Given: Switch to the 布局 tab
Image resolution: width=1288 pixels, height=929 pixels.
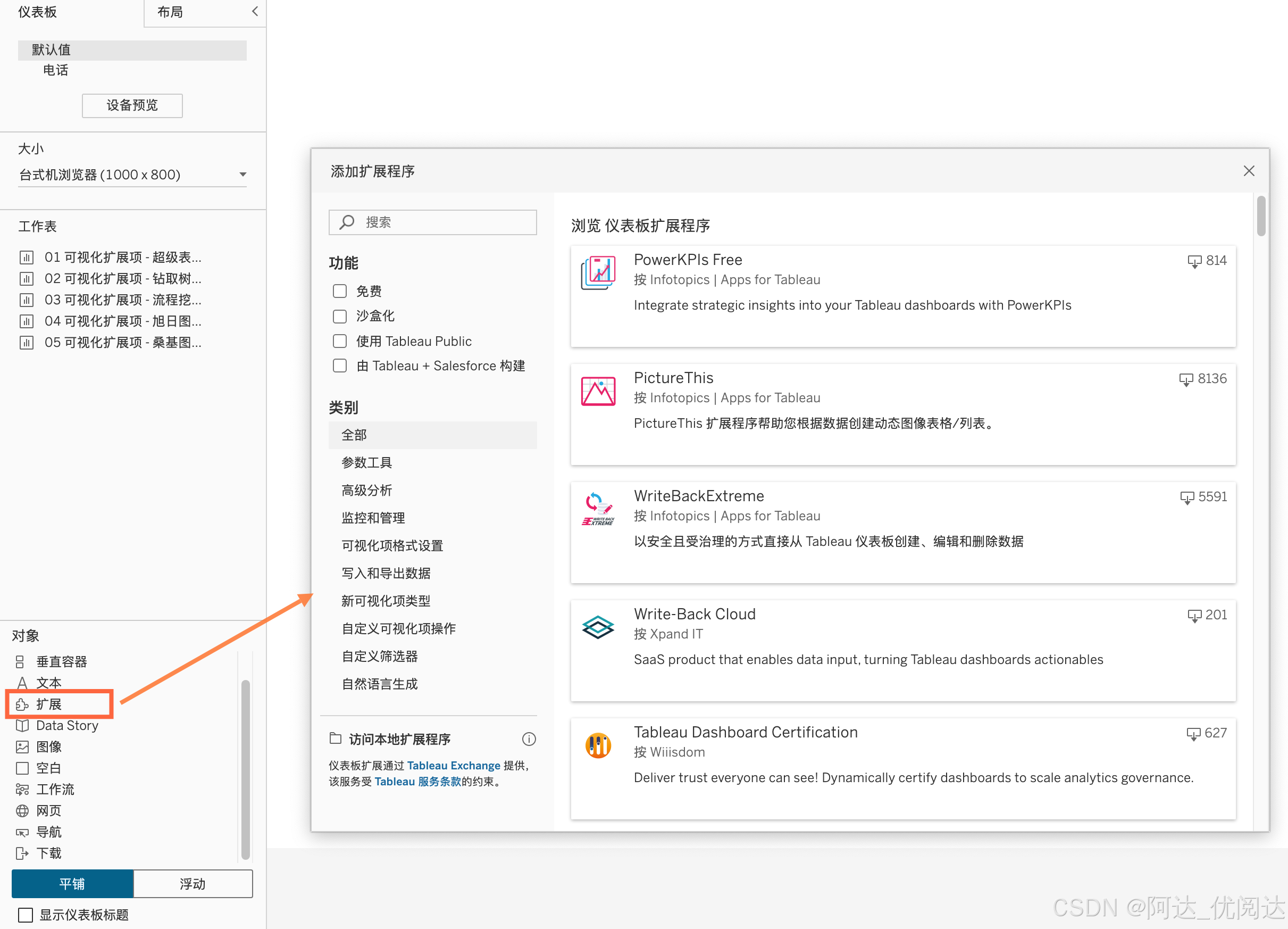Looking at the screenshot, I should point(170,12).
